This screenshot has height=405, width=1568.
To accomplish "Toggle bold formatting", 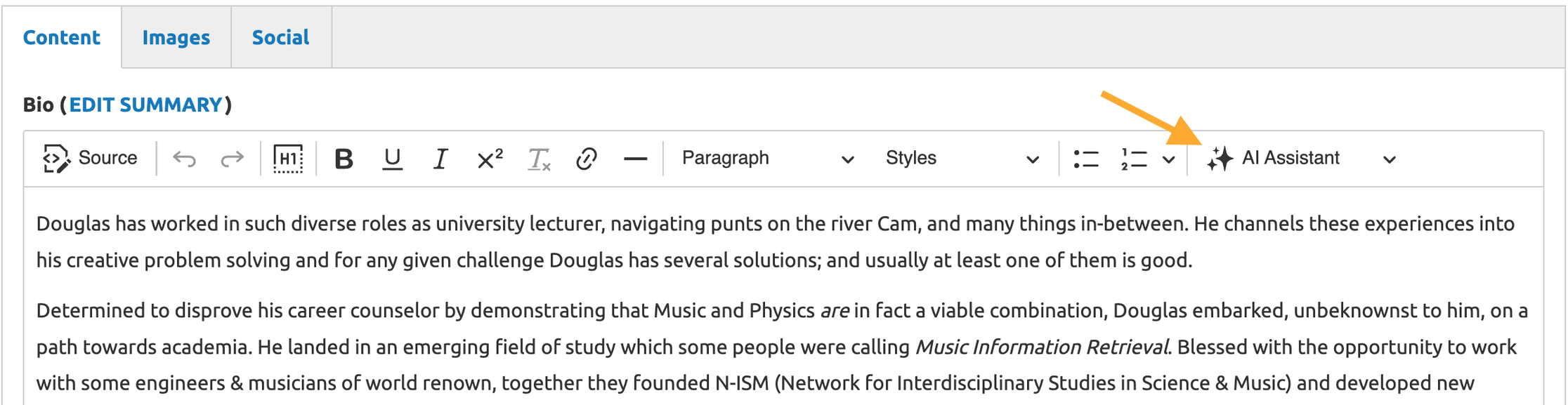I will pyautogui.click(x=344, y=159).
